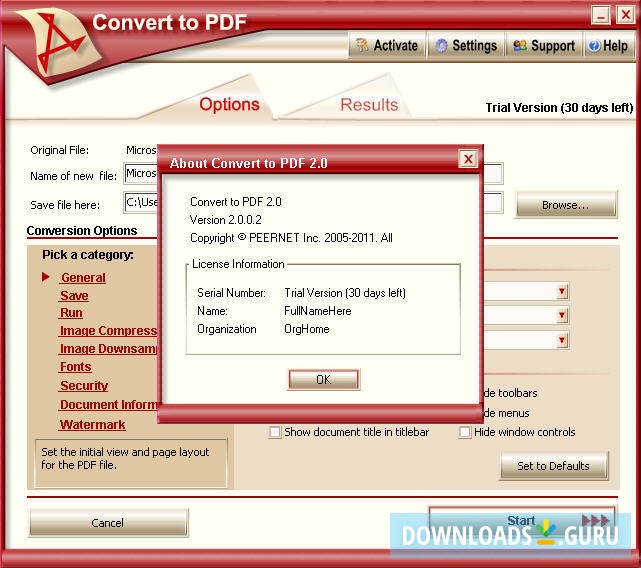The image size is (641, 568).
Task: Select the Save category link
Action: coord(74,295)
